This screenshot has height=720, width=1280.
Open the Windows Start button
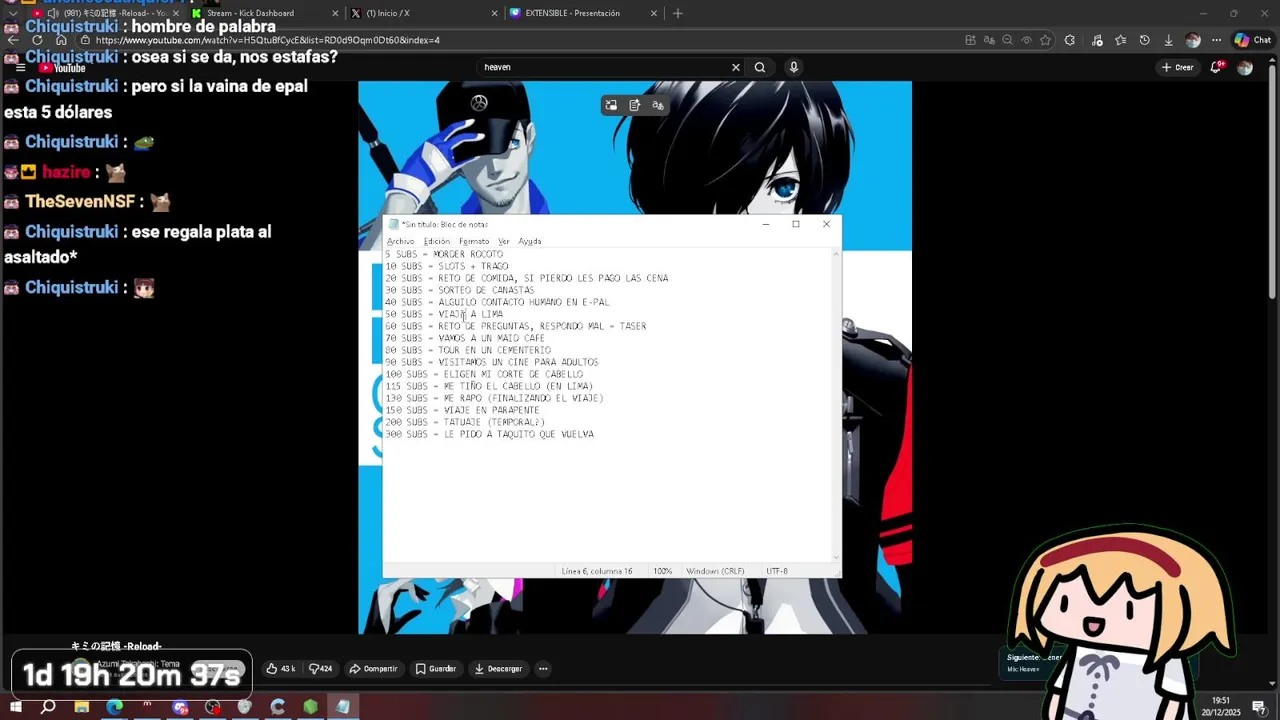(x=14, y=707)
